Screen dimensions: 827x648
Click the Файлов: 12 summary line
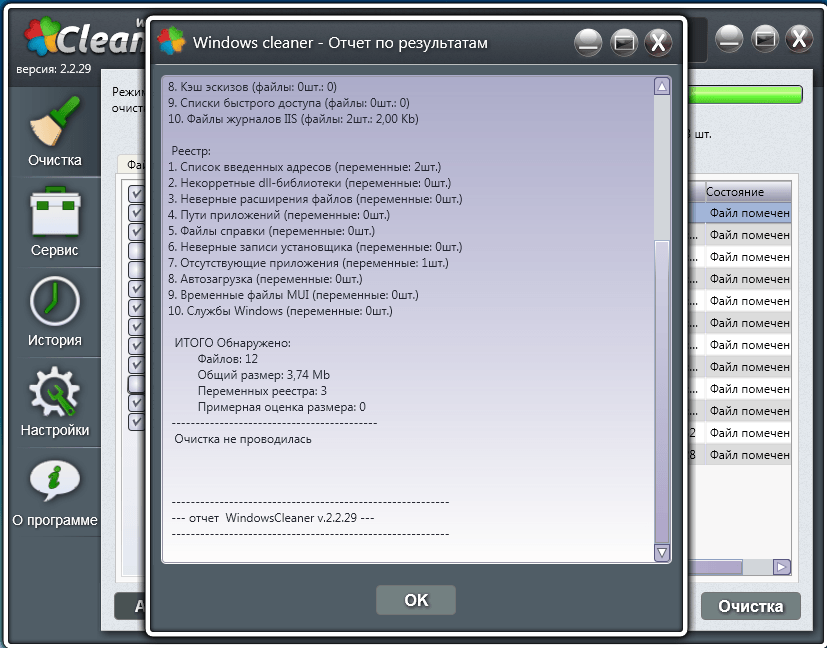[228, 359]
